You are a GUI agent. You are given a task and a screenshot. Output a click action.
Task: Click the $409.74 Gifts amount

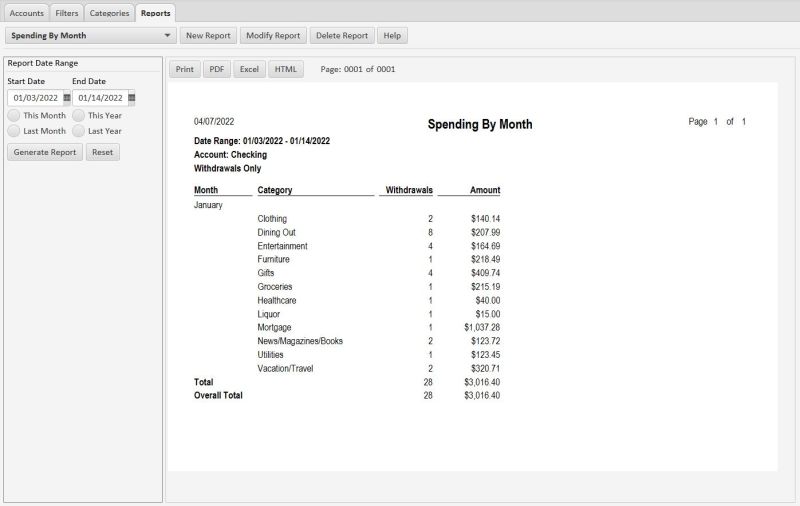[486, 273]
